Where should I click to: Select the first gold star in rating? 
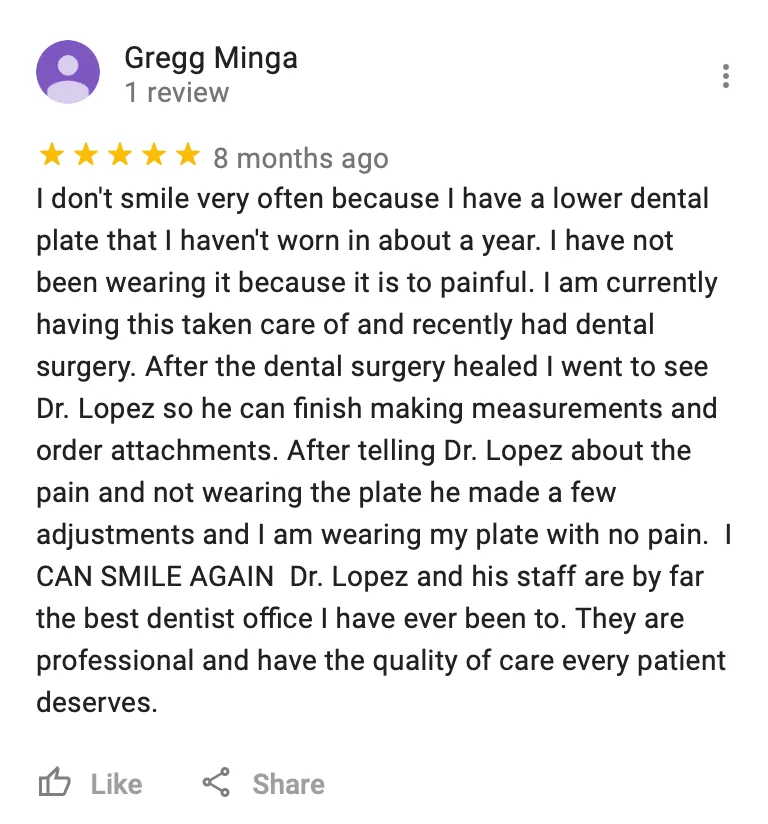(52, 155)
